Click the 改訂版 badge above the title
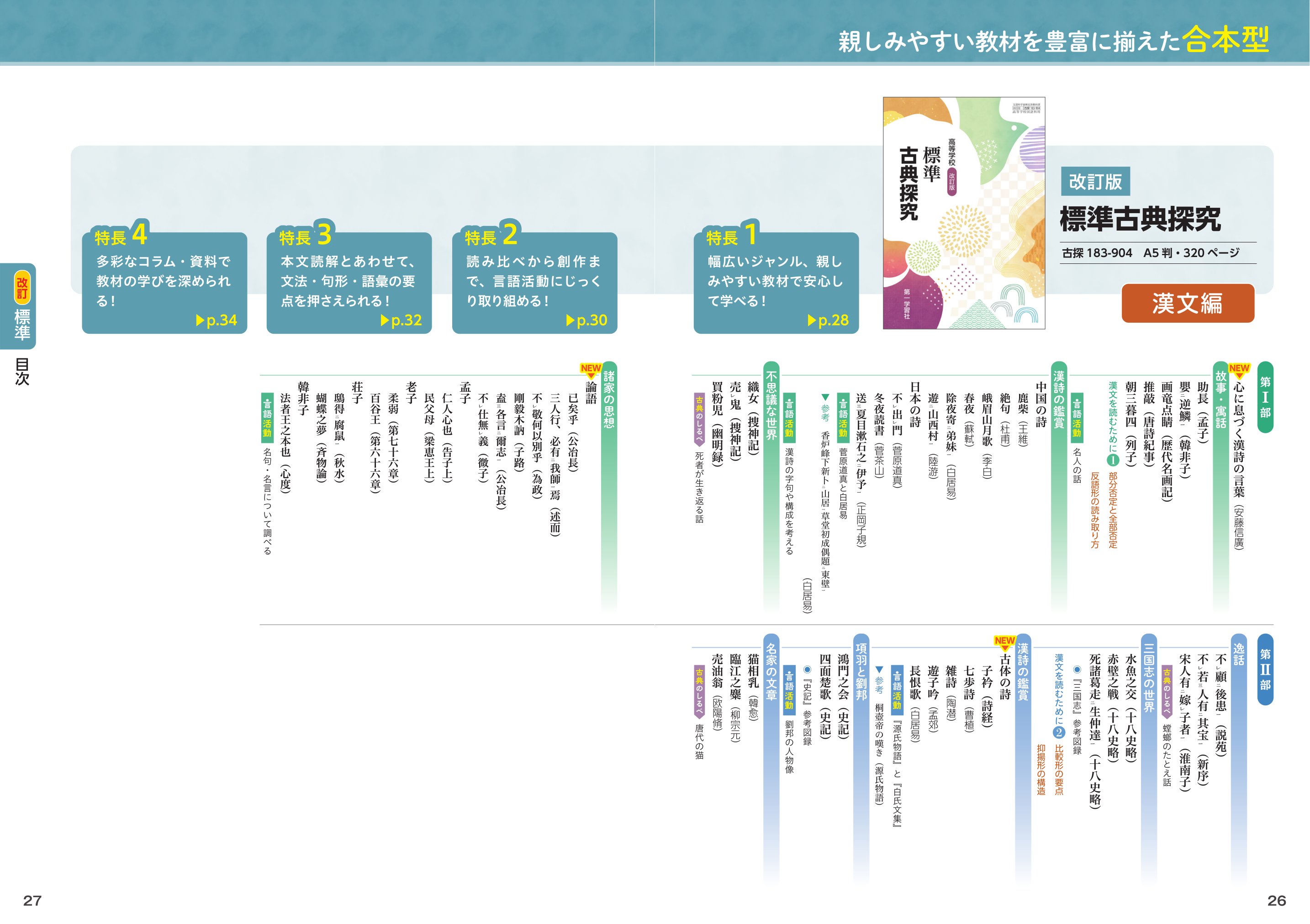This screenshot has width=1310, height=924. [x=1095, y=181]
